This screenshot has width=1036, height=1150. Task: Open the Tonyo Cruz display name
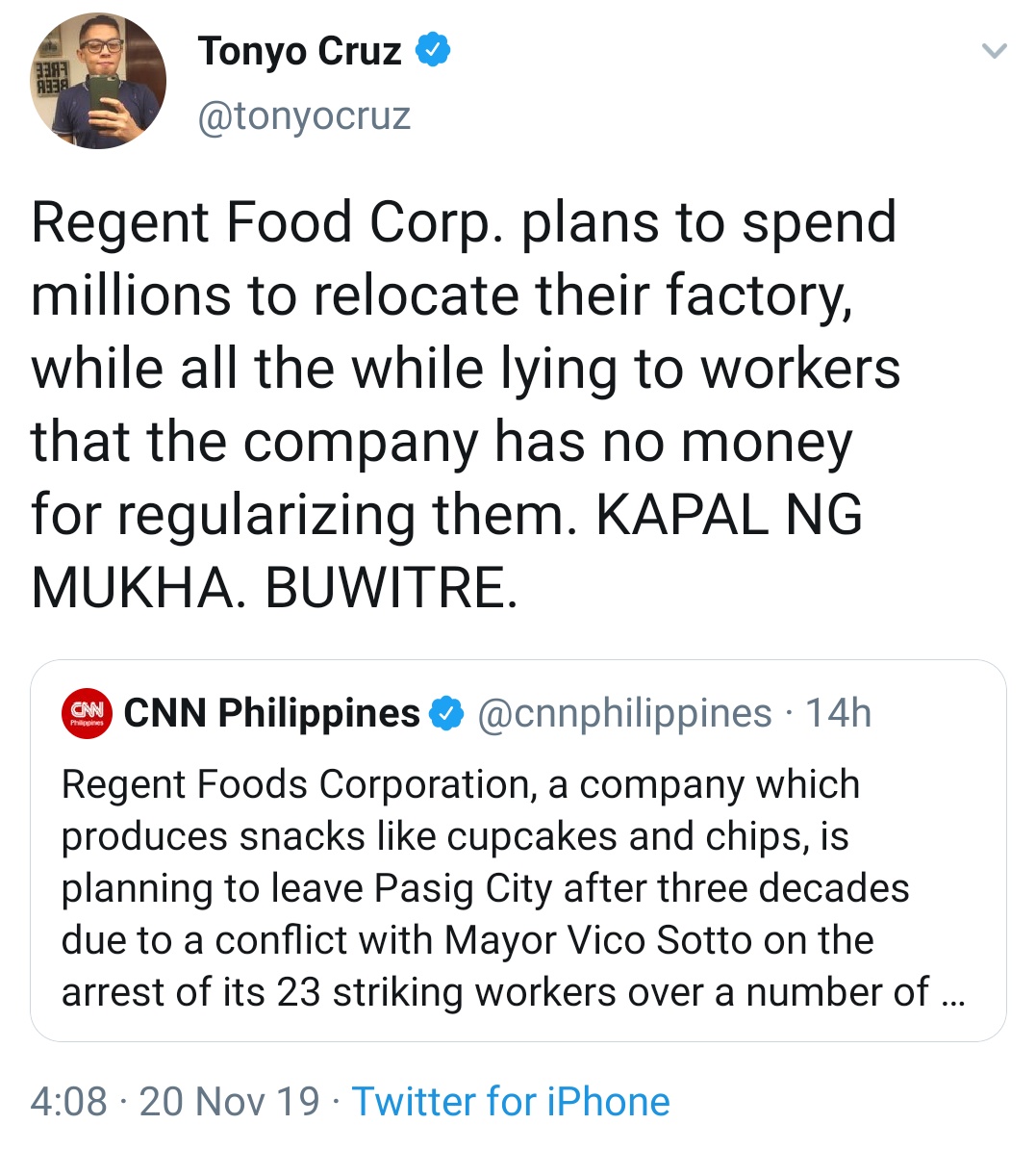pyautogui.click(x=299, y=51)
